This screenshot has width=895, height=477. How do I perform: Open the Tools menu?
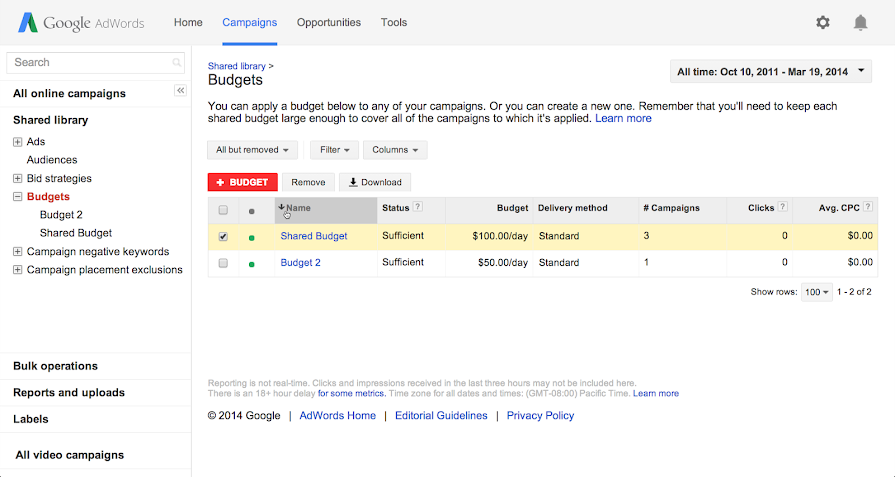(x=394, y=23)
